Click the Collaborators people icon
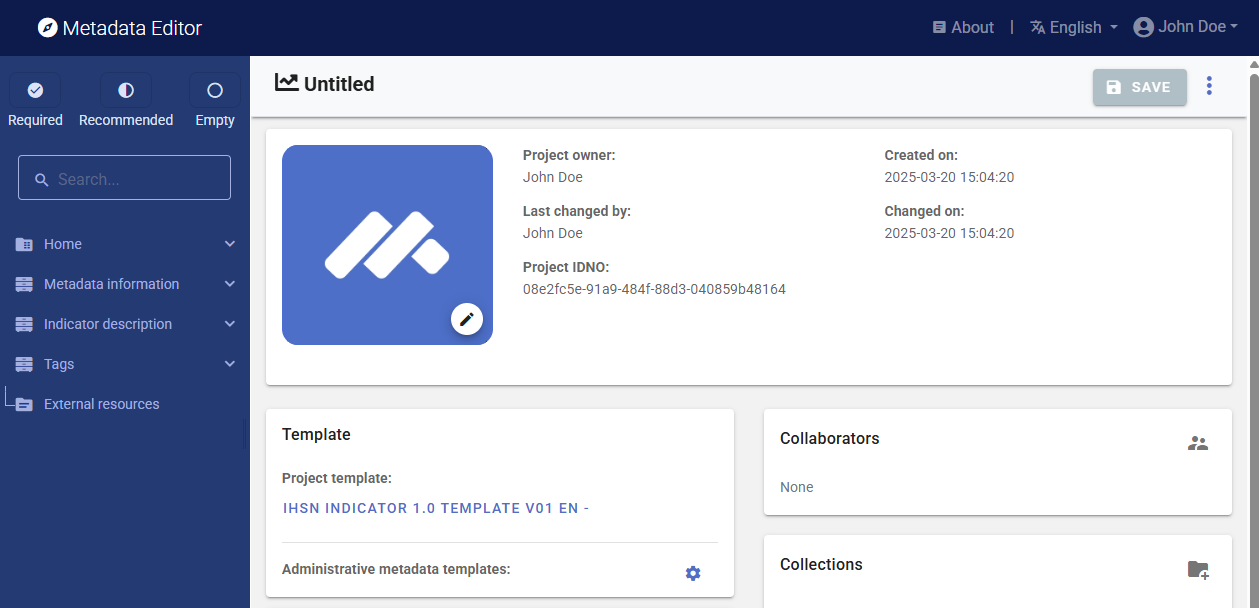Image resolution: width=1259 pixels, height=608 pixels. point(1197,443)
